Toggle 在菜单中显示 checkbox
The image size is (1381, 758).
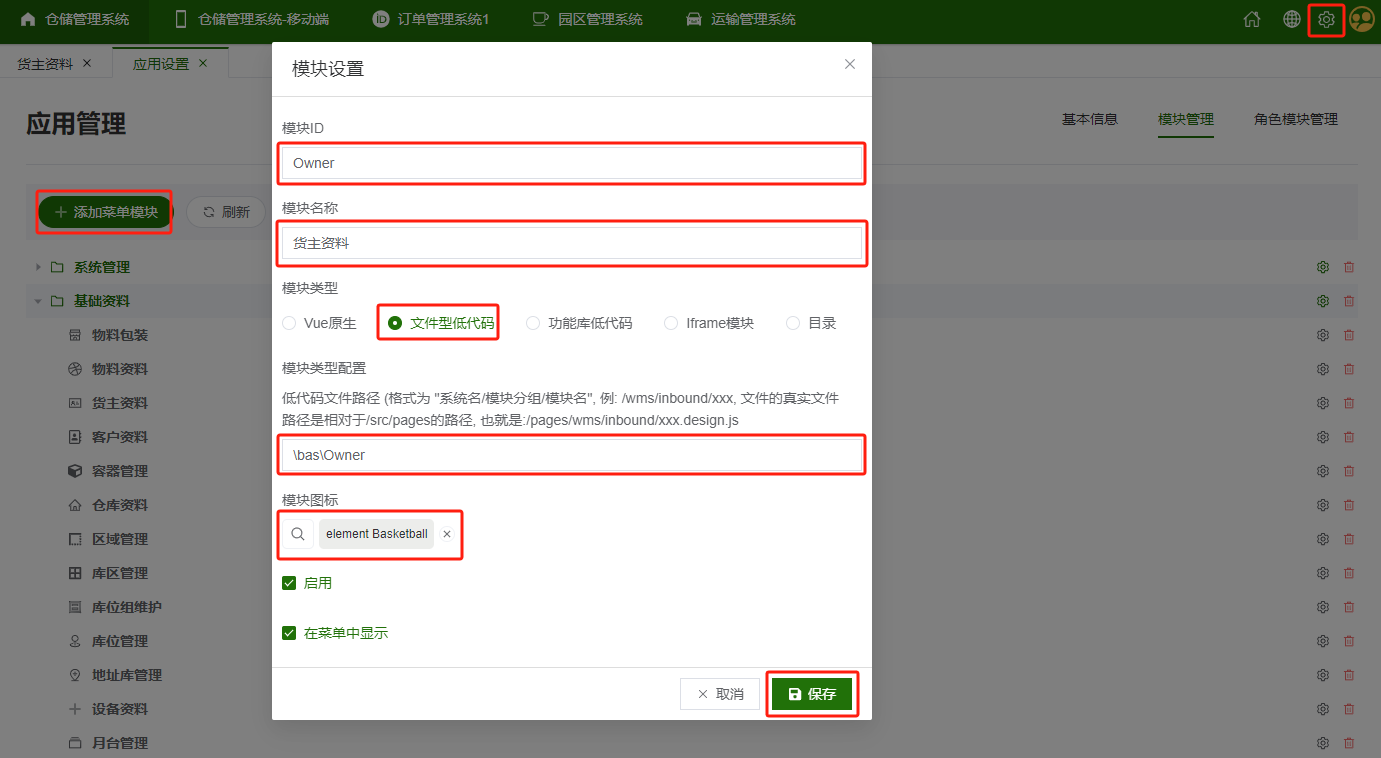click(289, 633)
